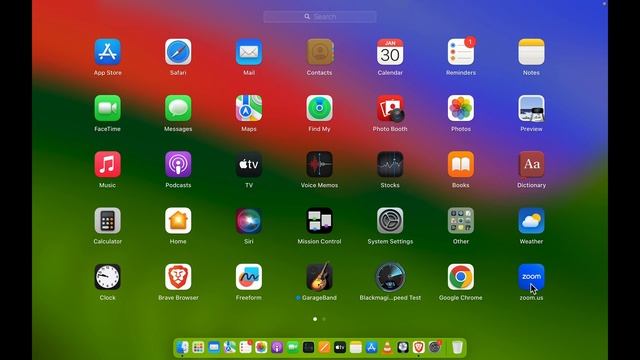The image size is (640, 360).
Task: Launch the Weather app
Action: pyautogui.click(x=531, y=221)
